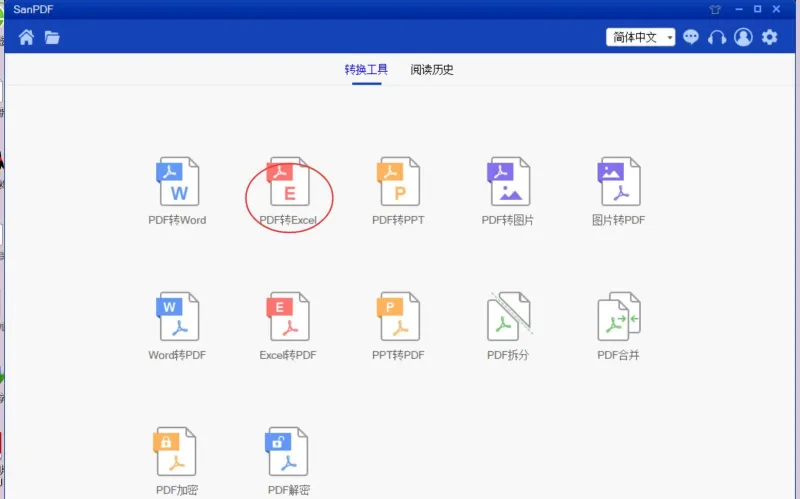Click the 图片转PDF label text

(x=618, y=220)
